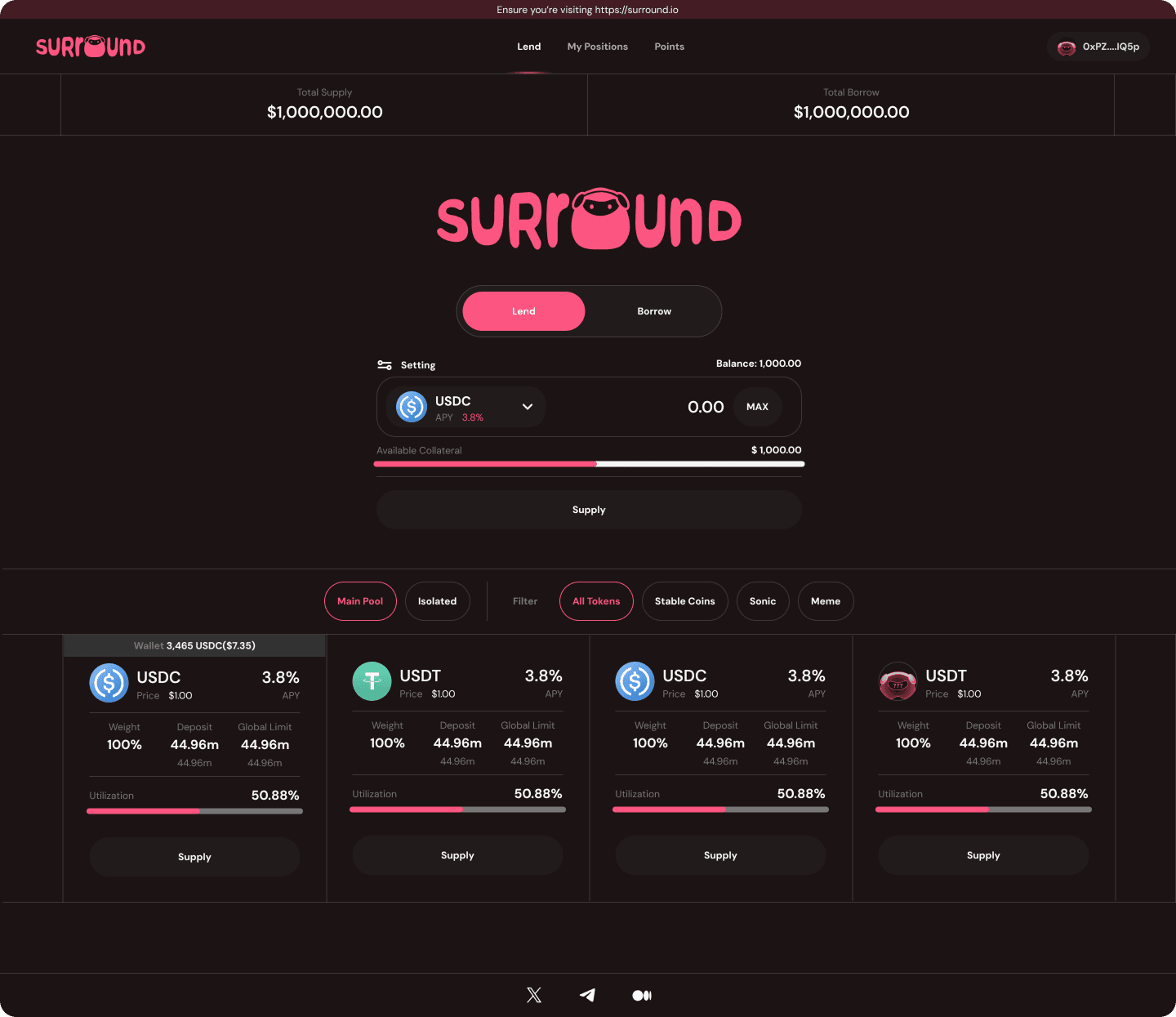Expand the Filter options
Viewport: 1176px width, 1017px height.
pyautogui.click(x=525, y=601)
